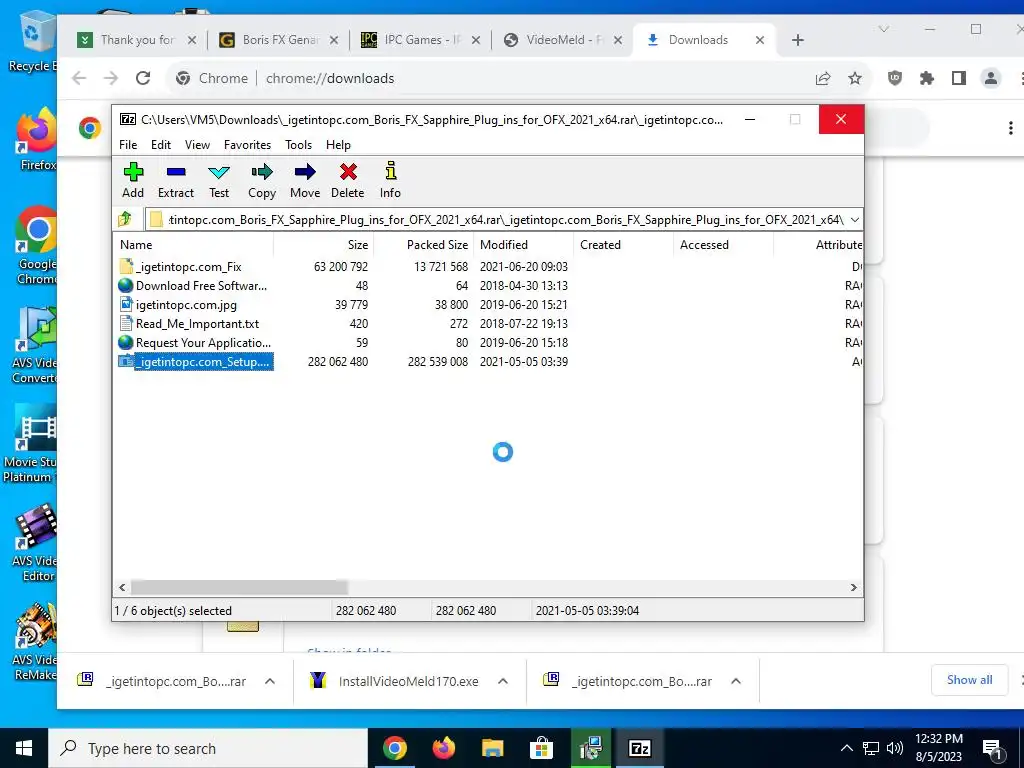The width and height of the screenshot is (1024, 768).
Task: Click the 7-Zip address path field
Action: click(496, 219)
